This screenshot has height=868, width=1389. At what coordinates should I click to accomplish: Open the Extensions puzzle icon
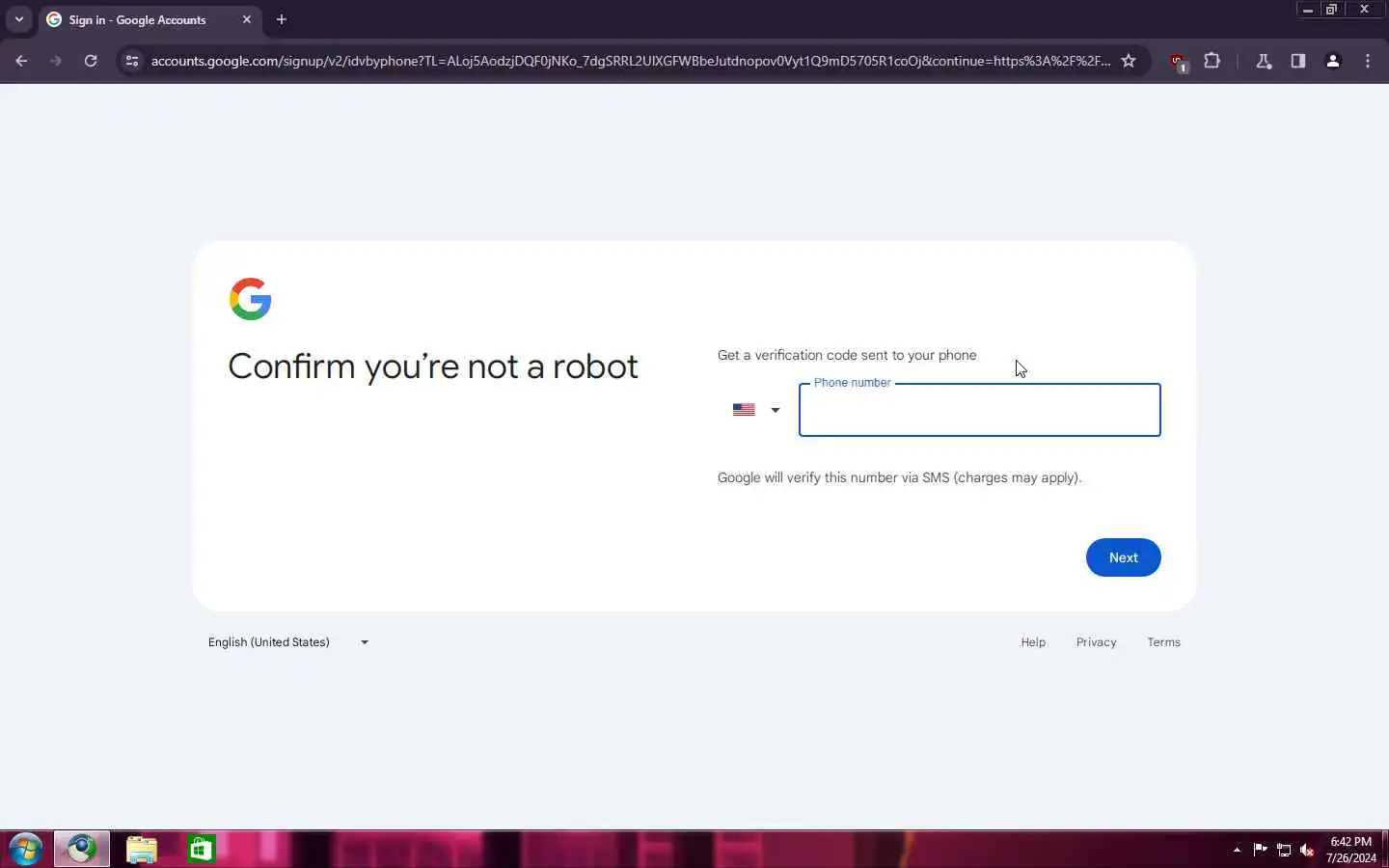1212,61
